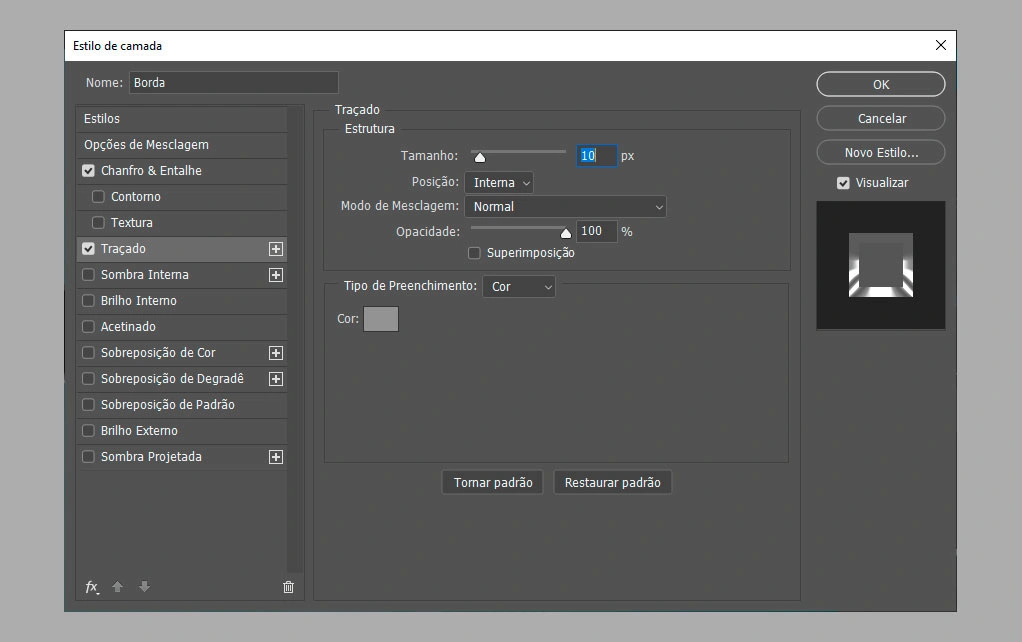Screen dimensions: 1022x642
Task: Enable the Sobreposição de Cor checkbox
Action: pos(89,353)
